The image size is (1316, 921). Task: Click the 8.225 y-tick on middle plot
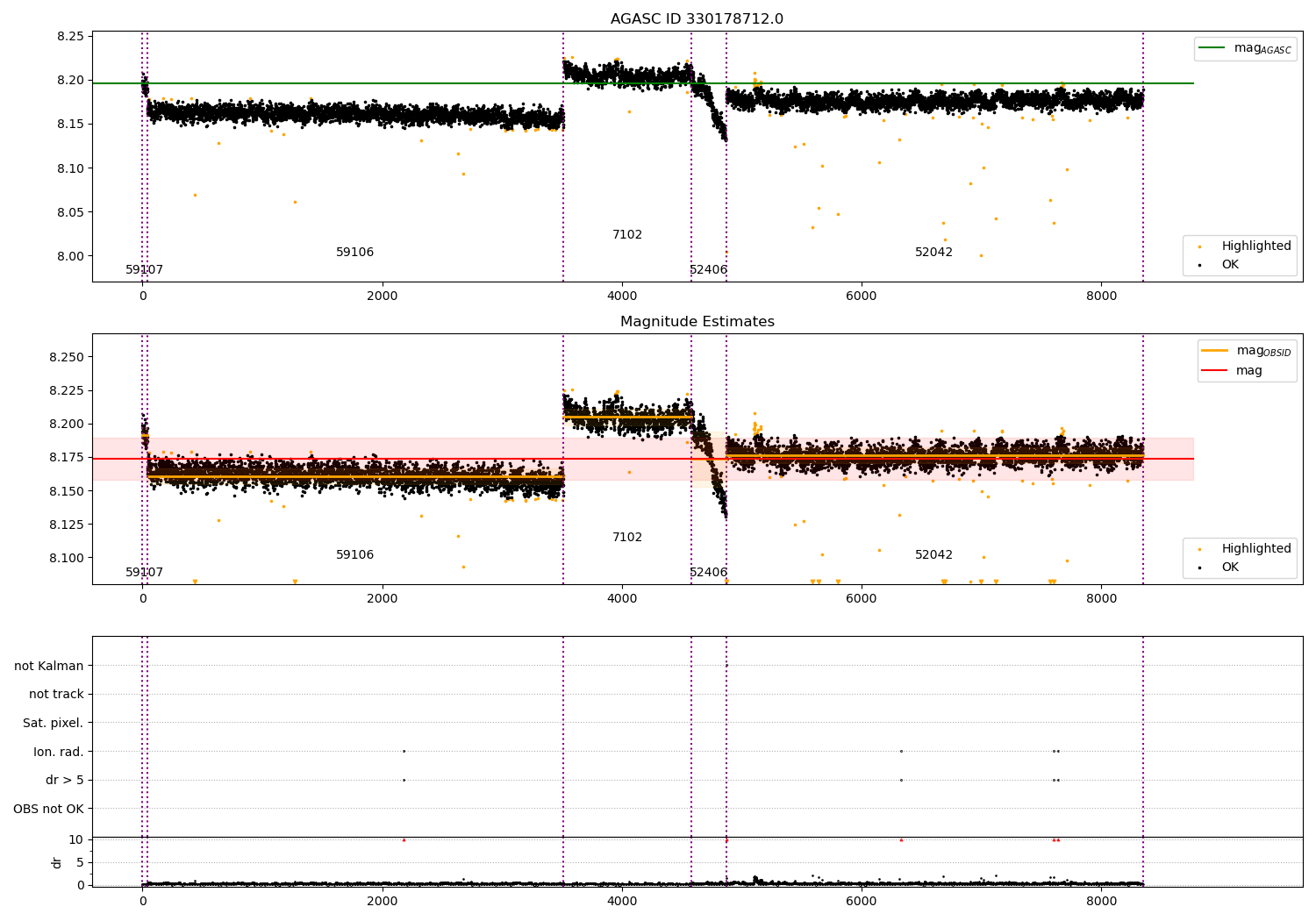67,391
